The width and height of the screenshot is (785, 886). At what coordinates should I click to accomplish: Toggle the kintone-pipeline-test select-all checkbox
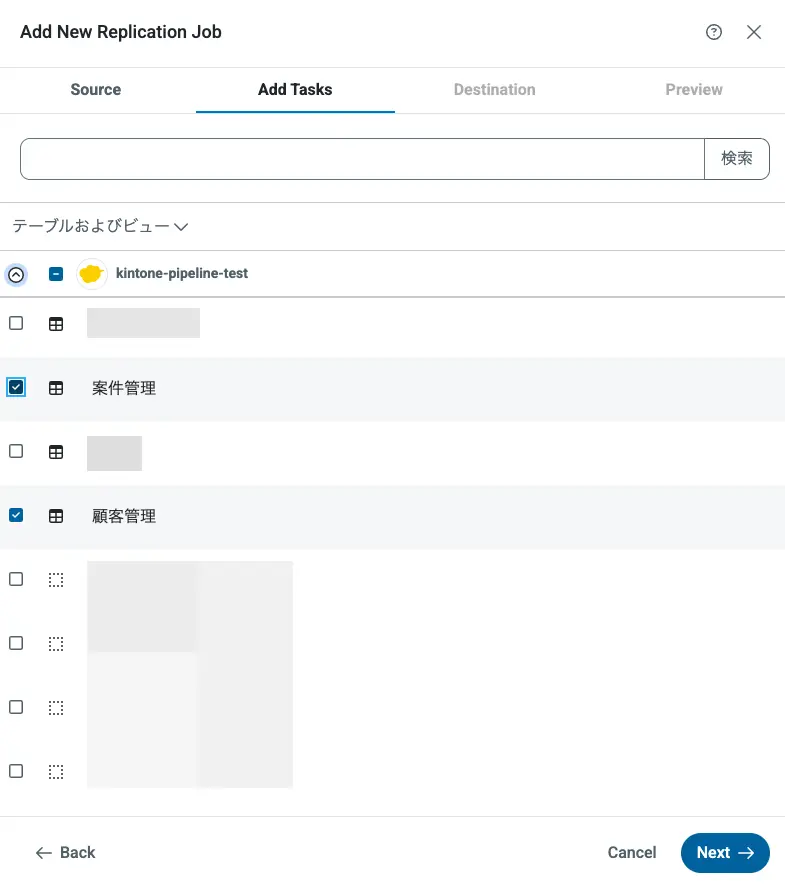[56, 274]
